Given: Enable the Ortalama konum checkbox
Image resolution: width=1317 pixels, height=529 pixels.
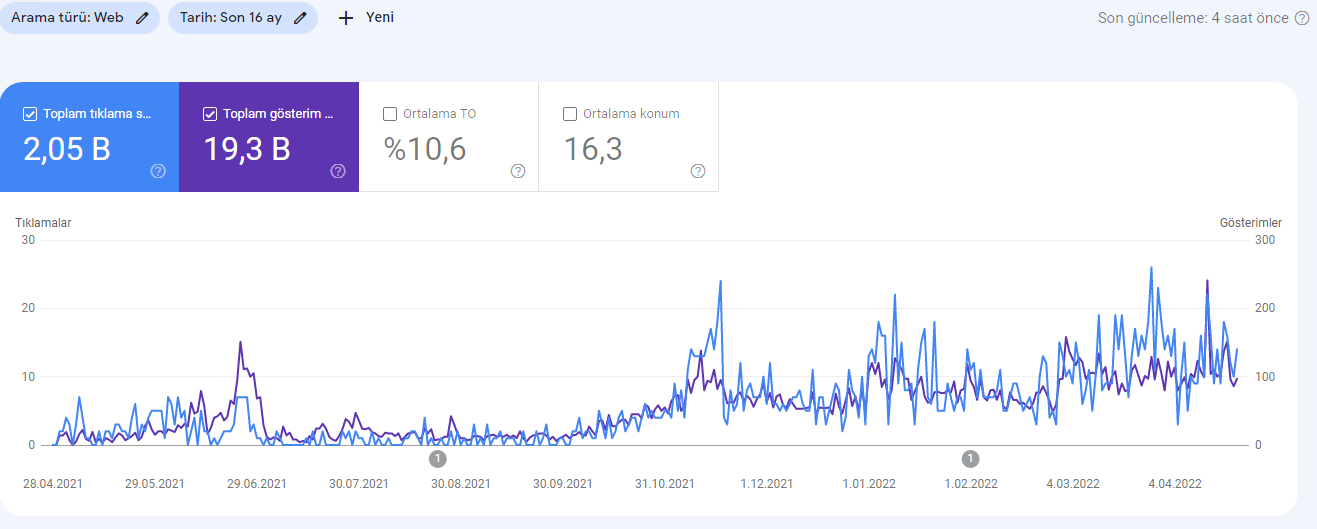Looking at the screenshot, I should point(570,114).
